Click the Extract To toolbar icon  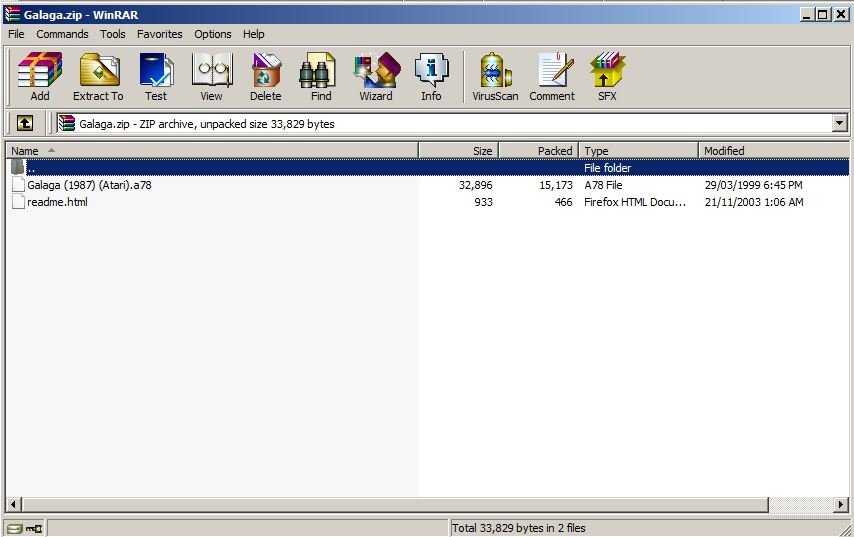(x=99, y=77)
